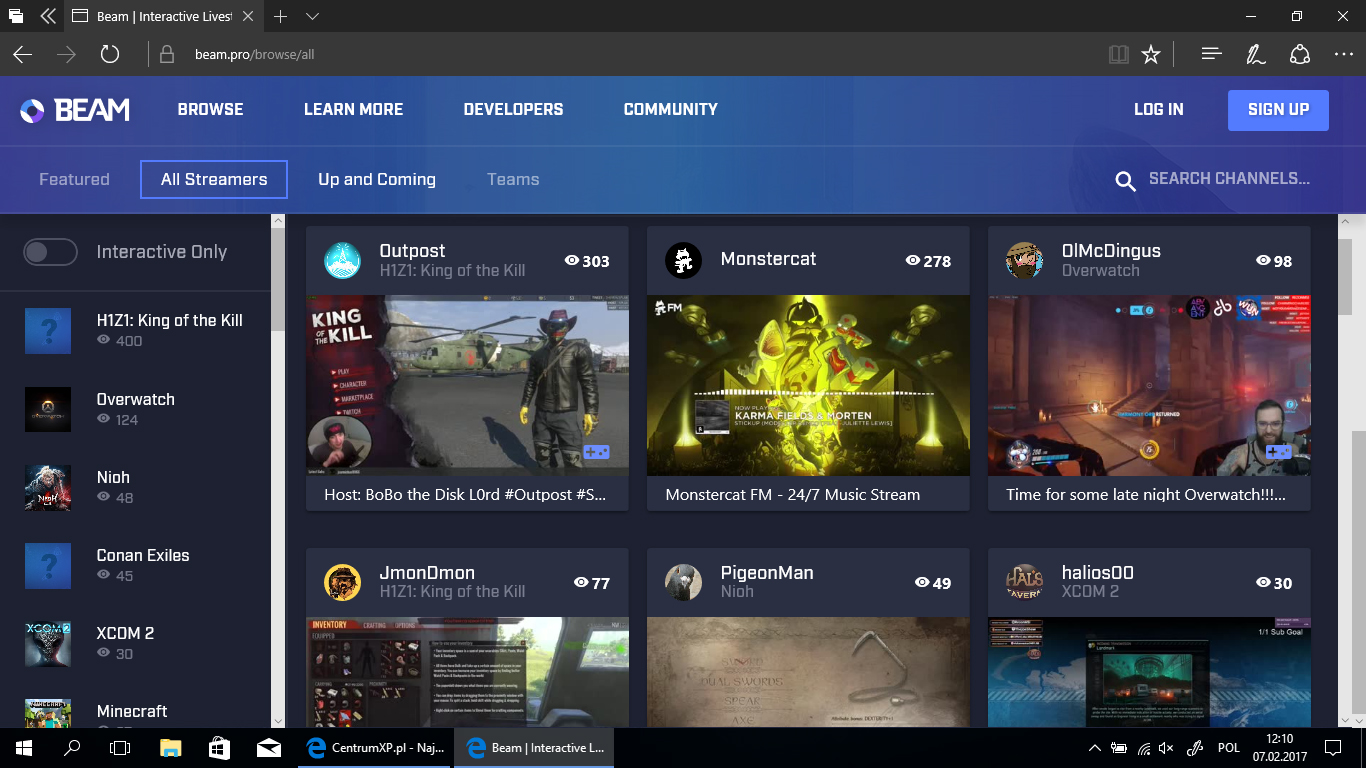
Task: Click LOG IN link
Action: (x=1159, y=110)
